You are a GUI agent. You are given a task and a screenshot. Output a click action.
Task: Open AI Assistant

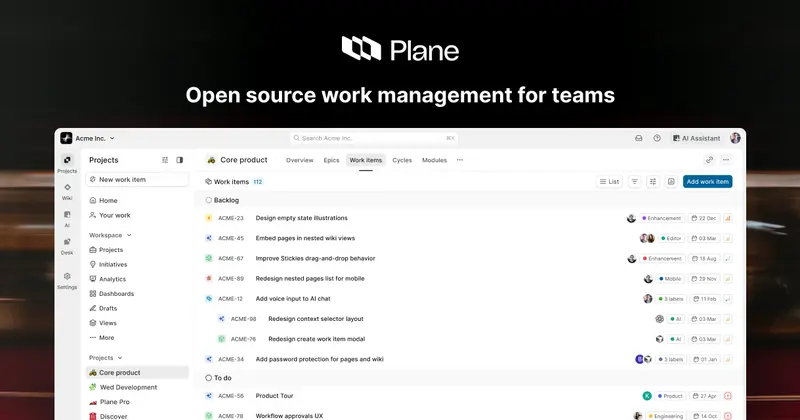point(696,138)
